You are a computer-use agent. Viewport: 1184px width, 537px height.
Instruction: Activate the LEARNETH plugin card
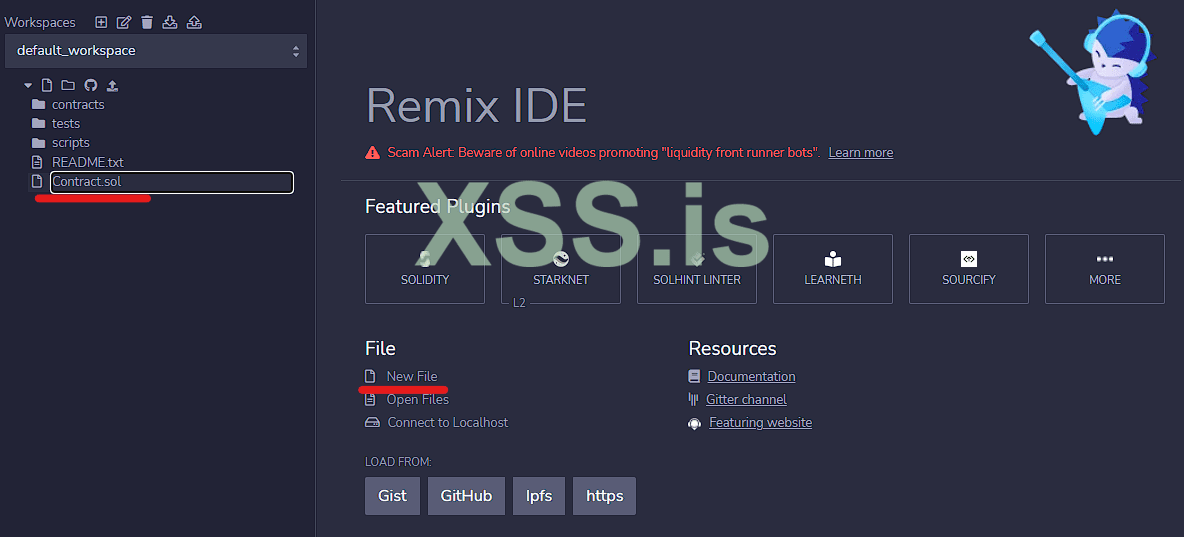tap(833, 269)
